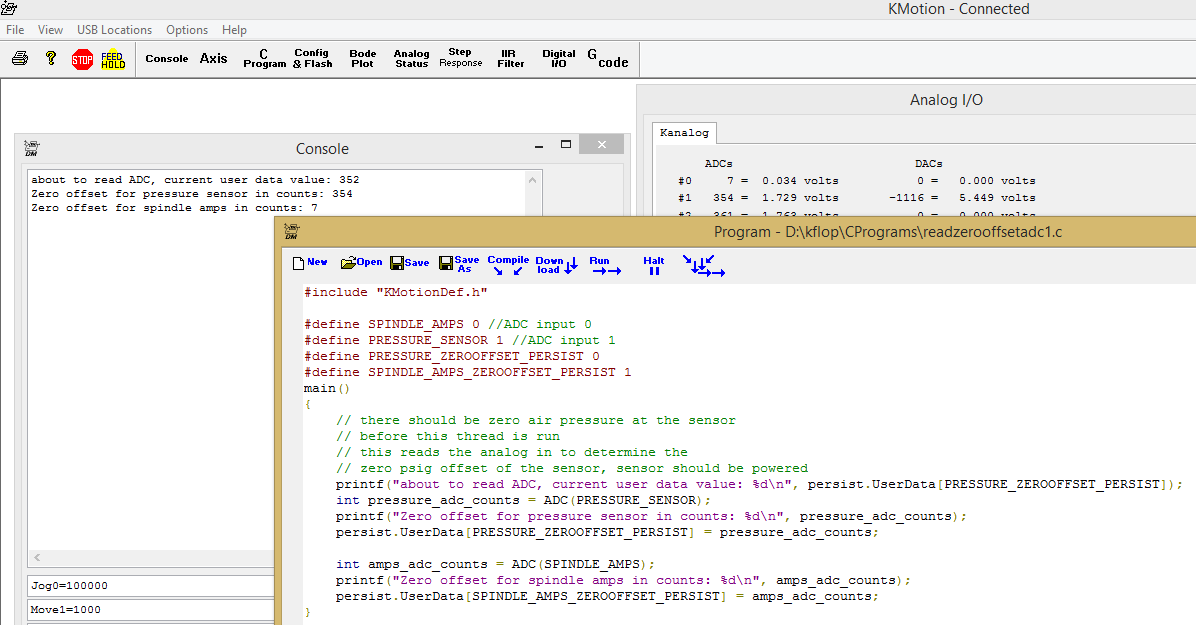This screenshot has height=625, width=1196.
Task: Open the Bode Plot screen
Action: pos(362,59)
